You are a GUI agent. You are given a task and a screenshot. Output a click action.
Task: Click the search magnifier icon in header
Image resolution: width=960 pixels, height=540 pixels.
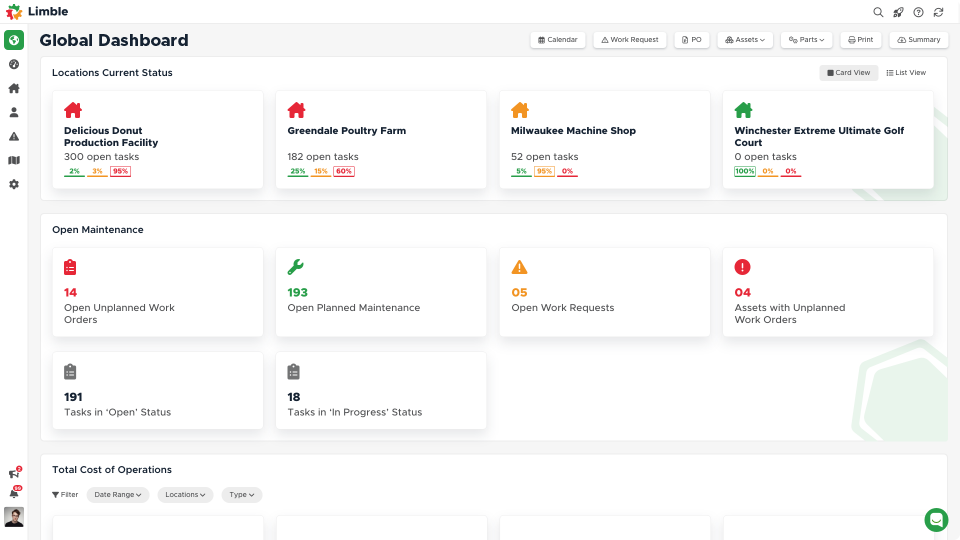coord(878,12)
